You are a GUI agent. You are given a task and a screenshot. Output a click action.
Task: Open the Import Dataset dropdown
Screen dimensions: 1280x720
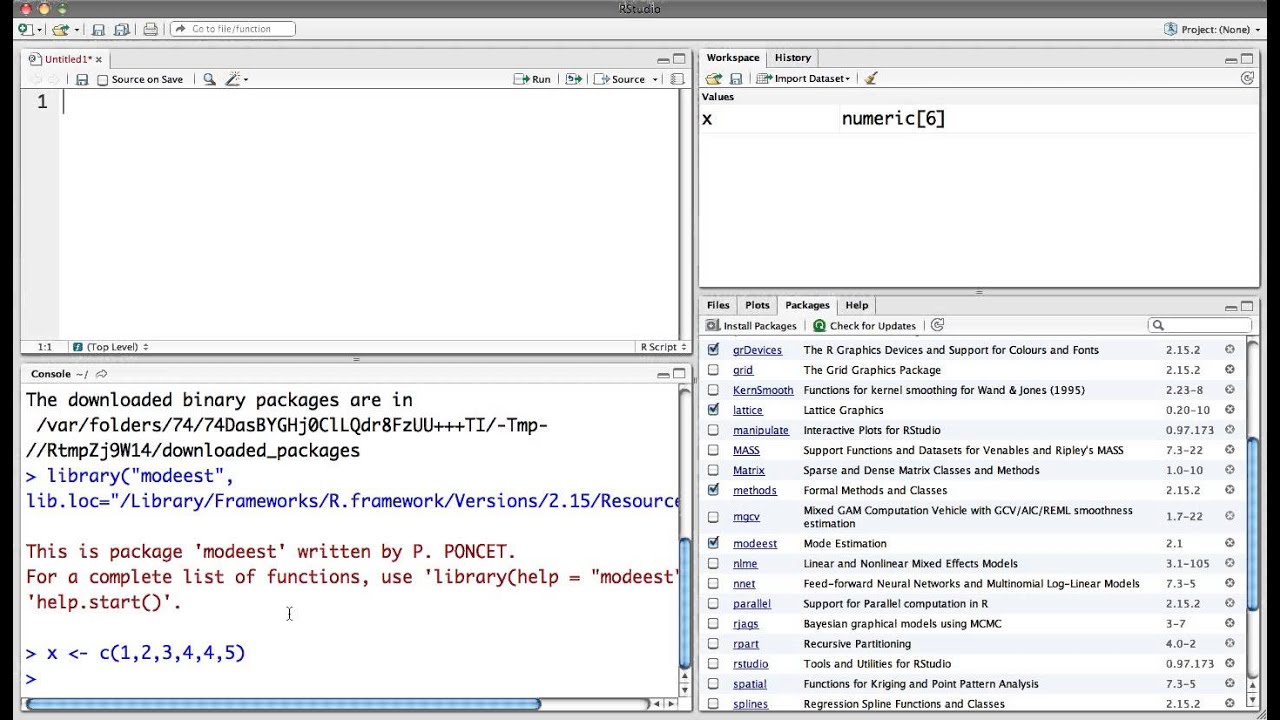(x=803, y=78)
